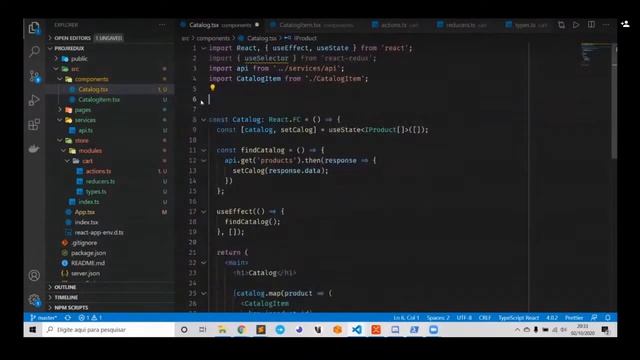Click the Windows taskbar search box
Viewport: 640px width, 360px height.
(x=109, y=329)
